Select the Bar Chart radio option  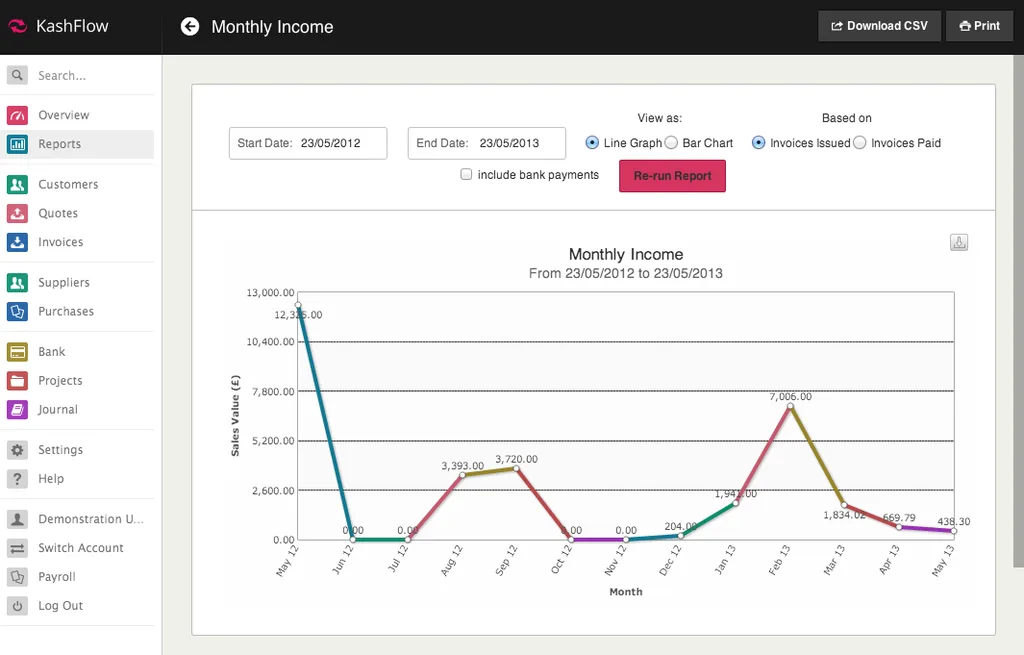(671, 142)
